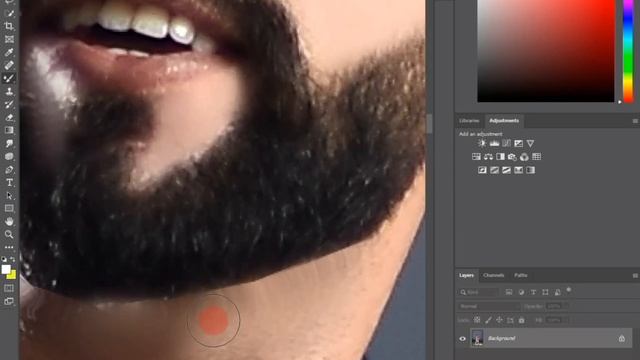The image size is (640, 360).
Task: Toggle type layer filter in Layers
Action: click(533, 292)
